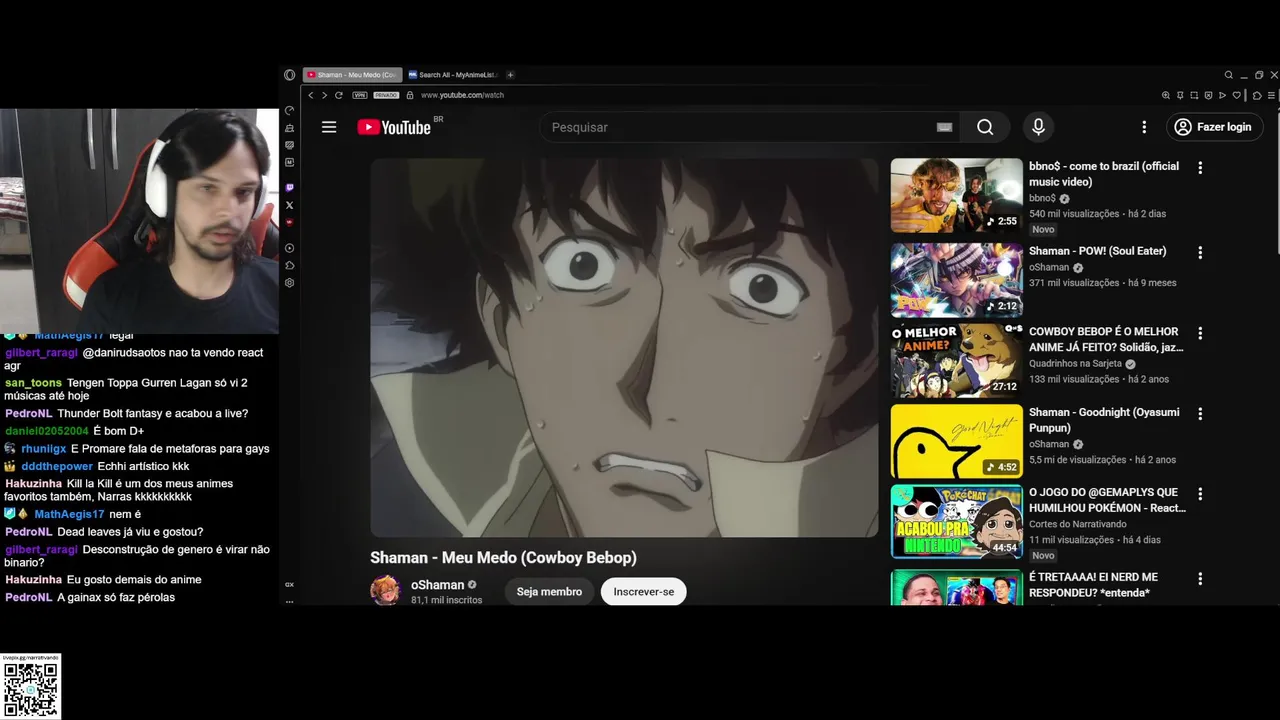1280x720 pixels.
Task: Open YouTube settings three-dot menu
Action: (x=1144, y=127)
